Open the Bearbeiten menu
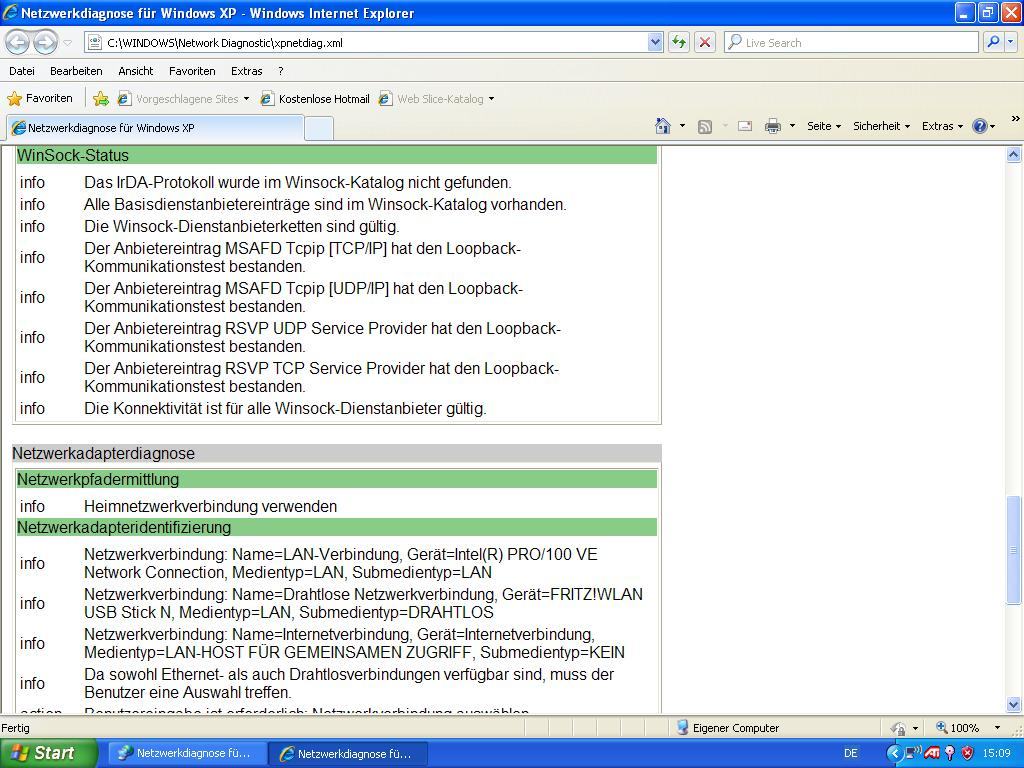 76,71
